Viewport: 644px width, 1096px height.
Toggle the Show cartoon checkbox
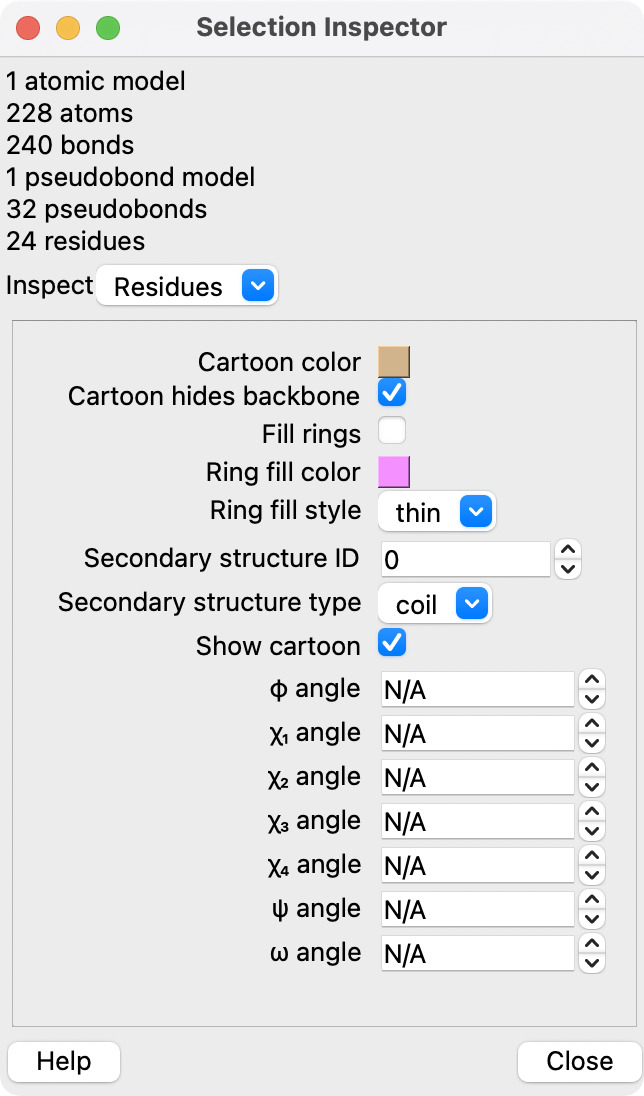click(392, 643)
